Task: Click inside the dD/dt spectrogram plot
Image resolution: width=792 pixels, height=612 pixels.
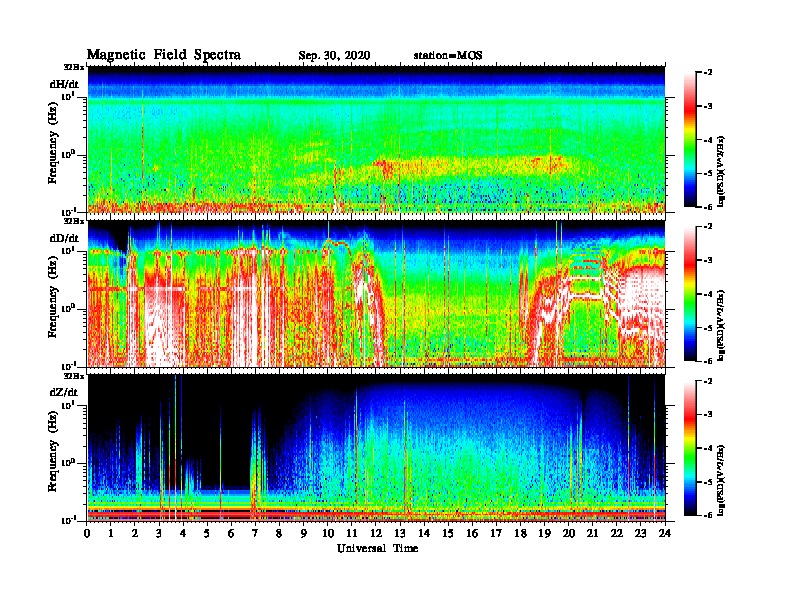Action: pyautogui.click(x=376, y=294)
